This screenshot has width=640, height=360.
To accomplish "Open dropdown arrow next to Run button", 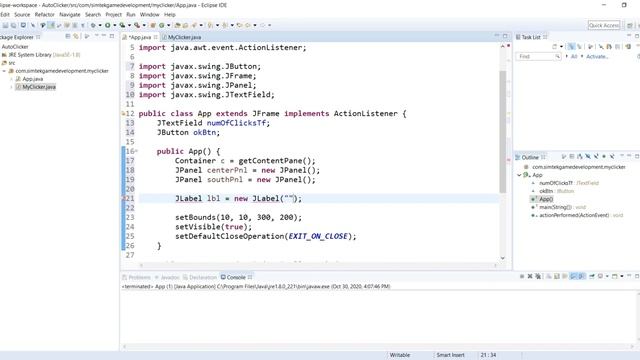I will pos(115,25).
